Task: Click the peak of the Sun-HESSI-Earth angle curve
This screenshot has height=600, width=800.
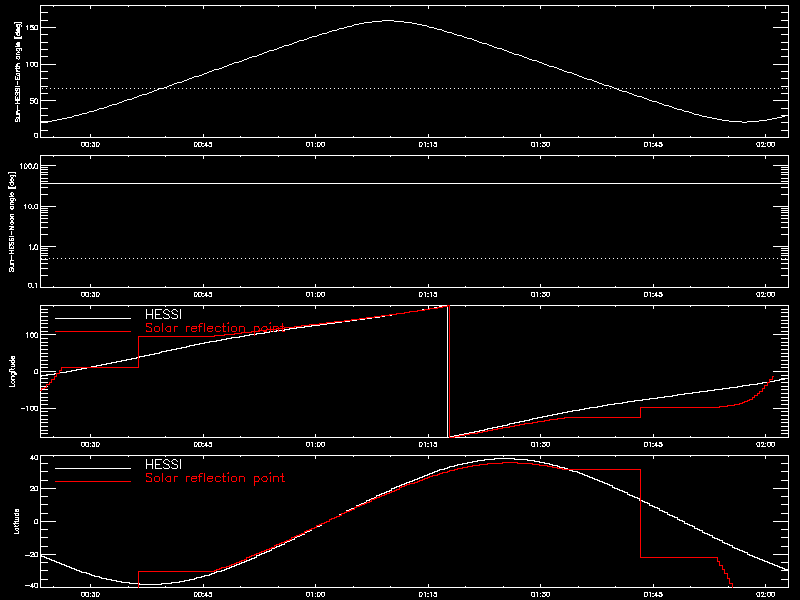Action: point(388,21)
